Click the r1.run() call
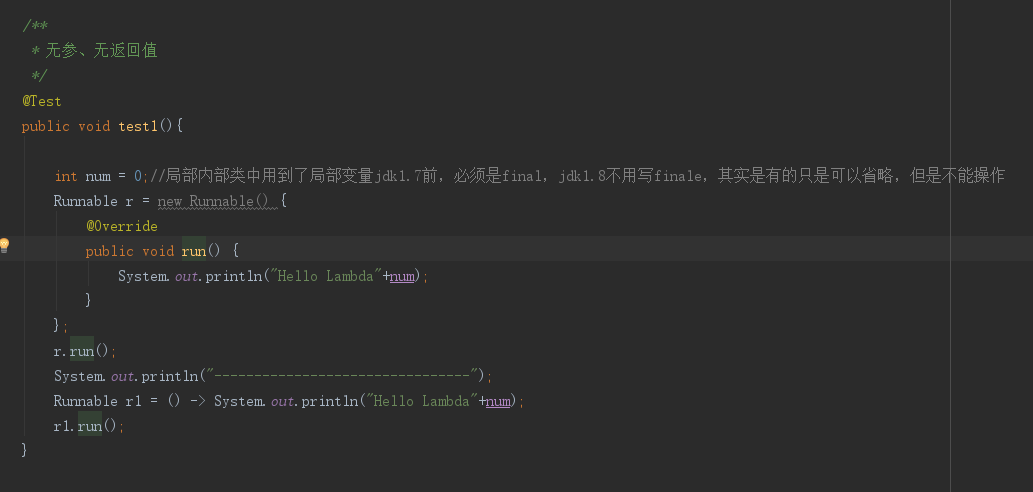The height and width of the screenshot is (492, 1033). [88, 426]
